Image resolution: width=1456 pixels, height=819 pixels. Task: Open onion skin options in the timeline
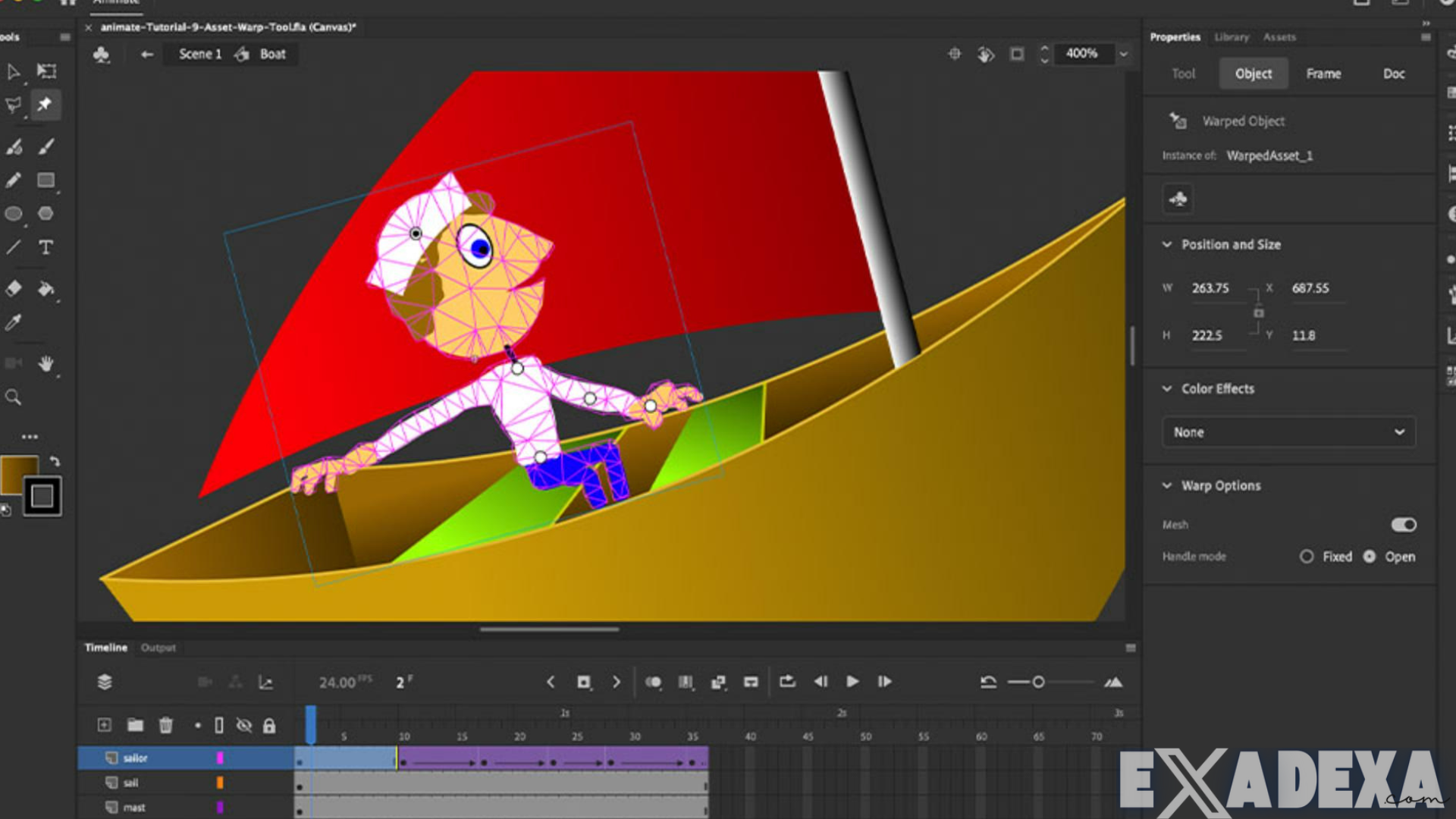pyautogui.click(x=654, y=682)
